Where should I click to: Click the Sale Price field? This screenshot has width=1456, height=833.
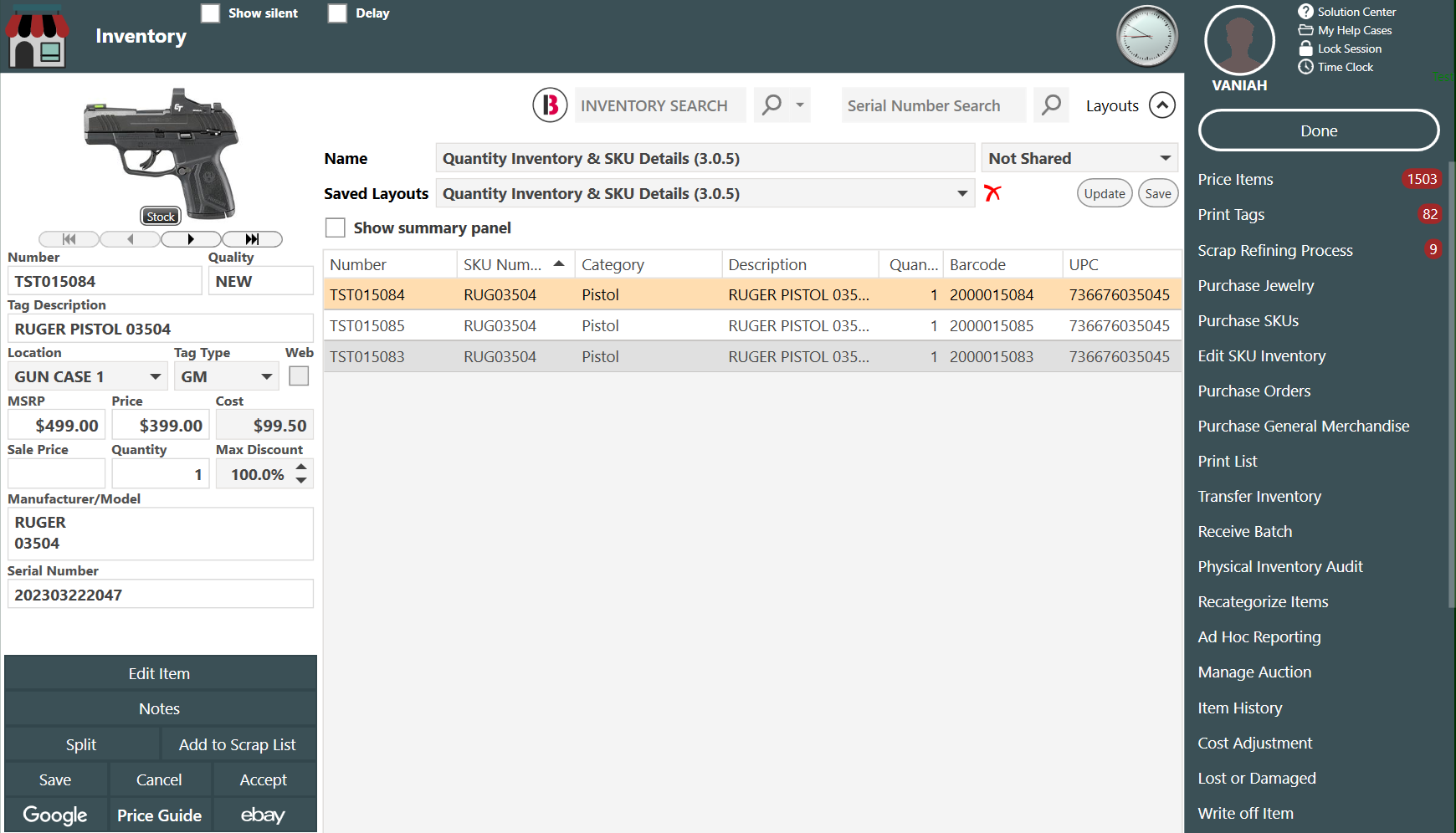(56, 474)
